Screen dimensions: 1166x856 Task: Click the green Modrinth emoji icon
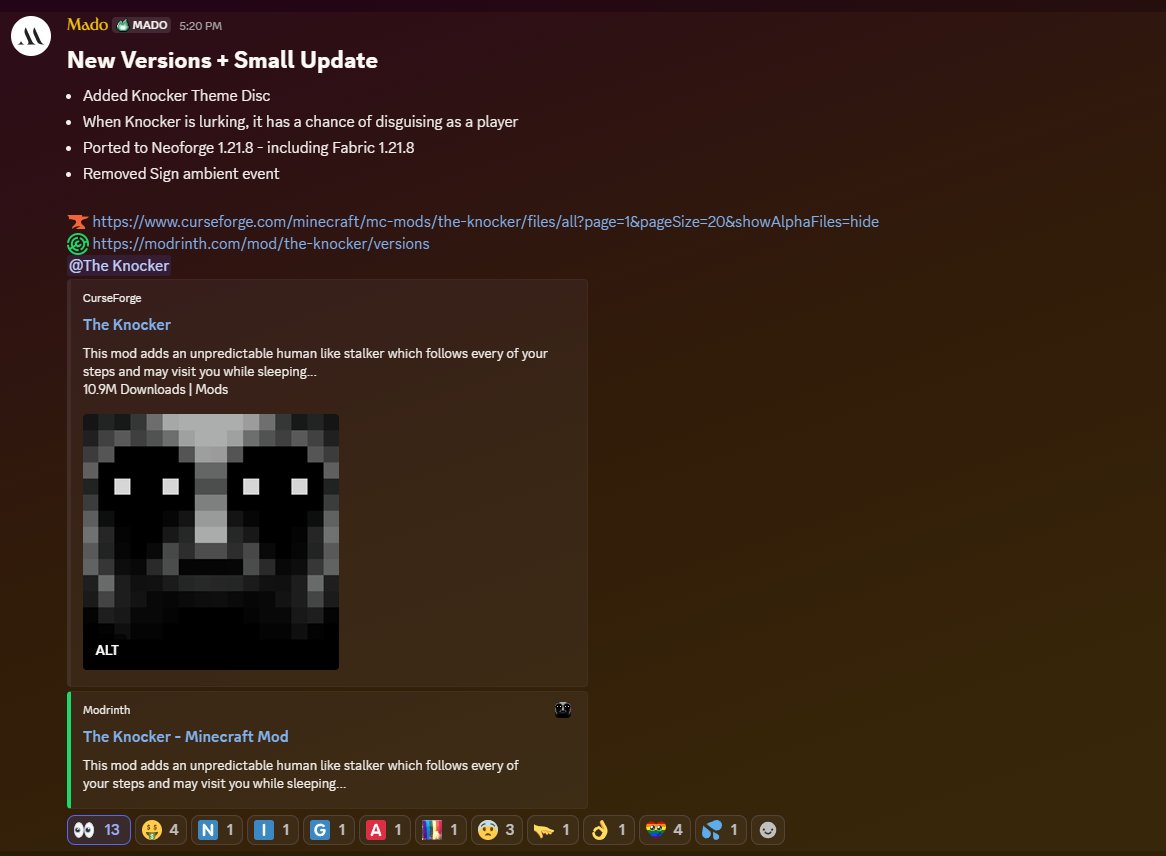pos(78,244)
